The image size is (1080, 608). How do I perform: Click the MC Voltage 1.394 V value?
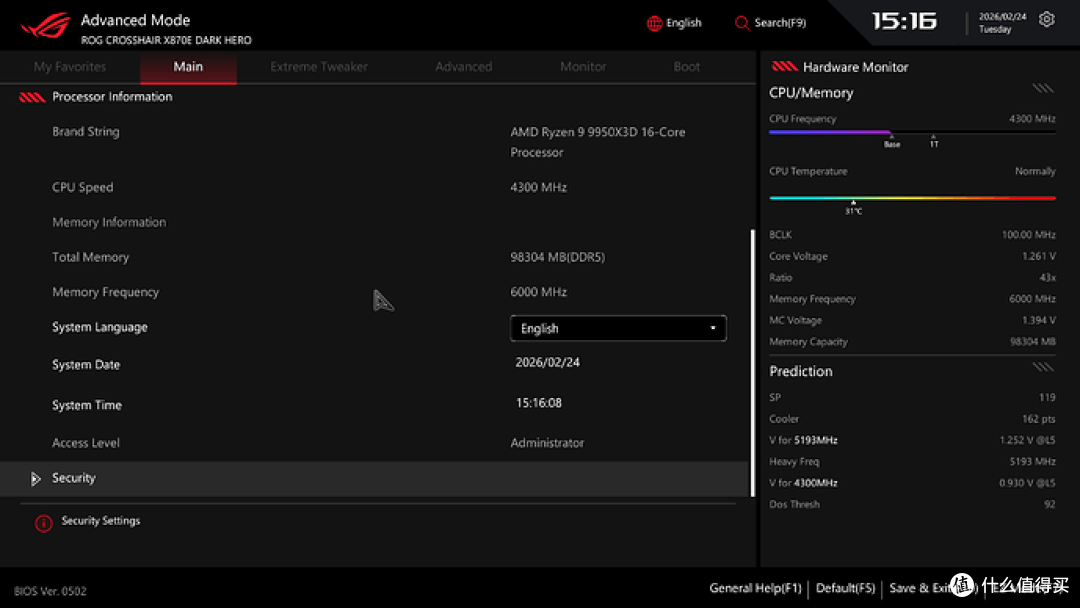pos(1039,320)
